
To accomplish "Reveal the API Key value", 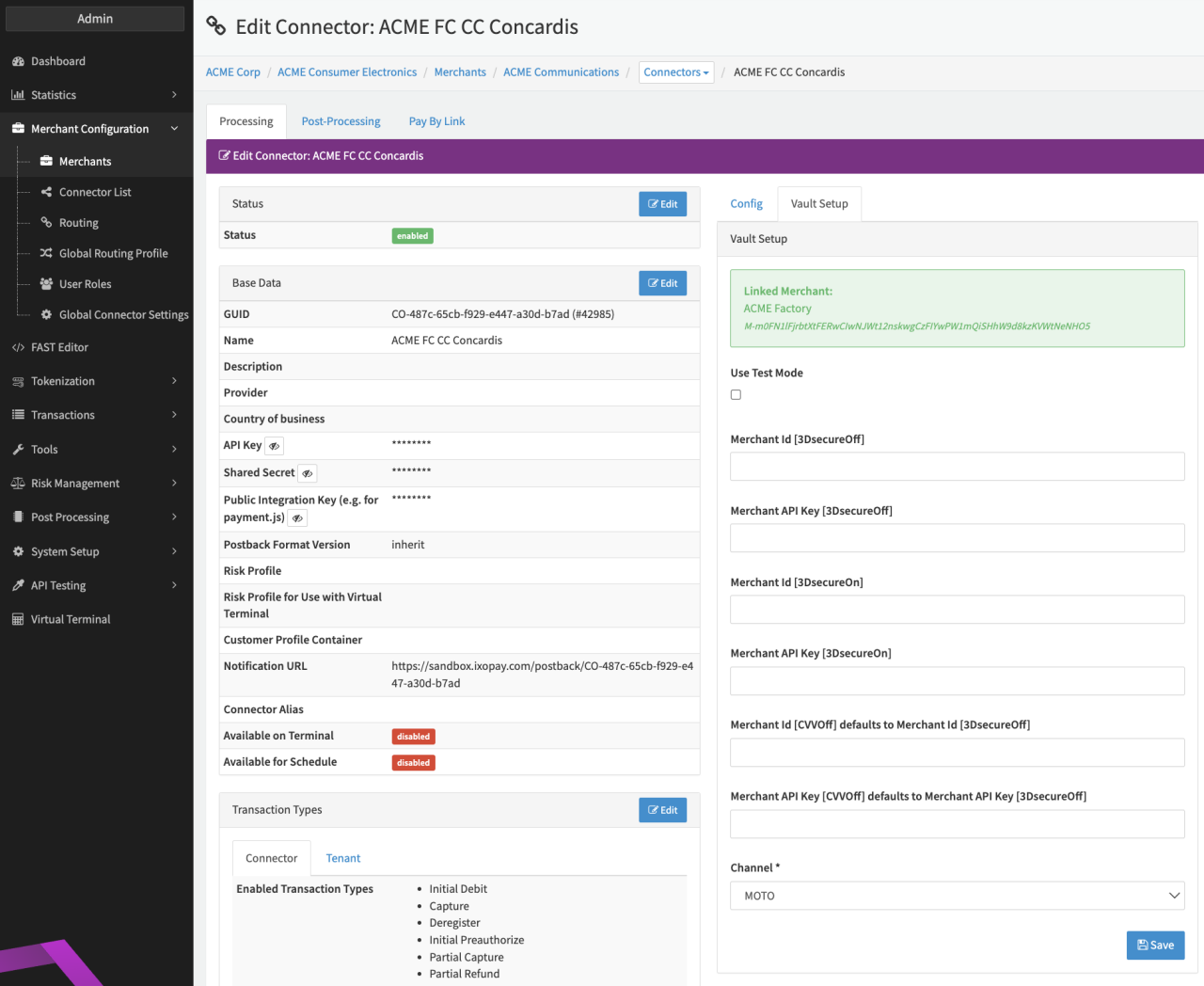I will tap(274, 446).
